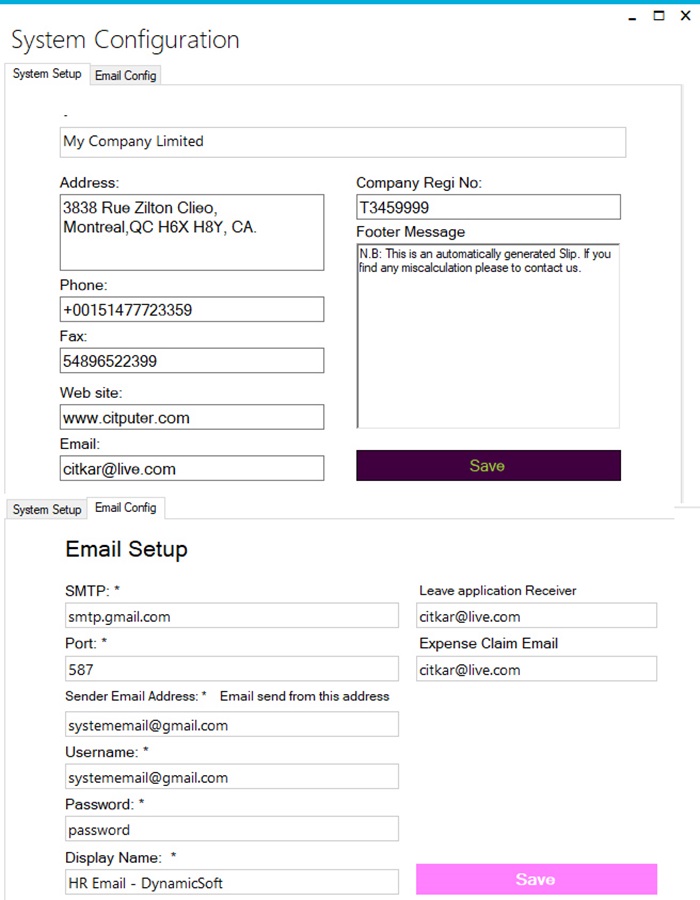Click the Display Name field
This screenshot has width=700, height=900.
click(231, 882)
